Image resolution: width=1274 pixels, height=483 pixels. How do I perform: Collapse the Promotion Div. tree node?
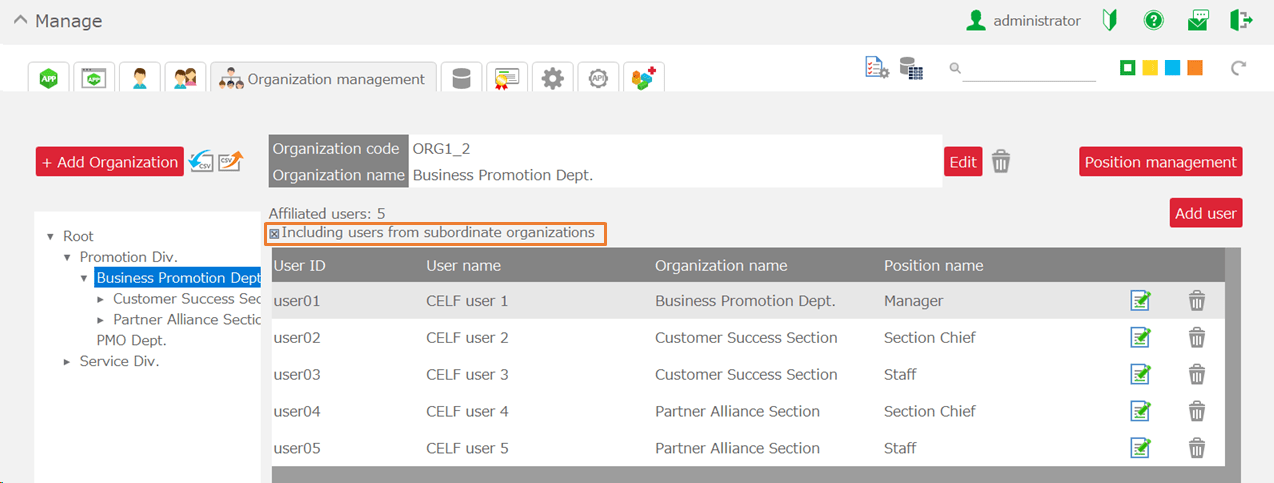pyautogui.click(x=67, y=258)
